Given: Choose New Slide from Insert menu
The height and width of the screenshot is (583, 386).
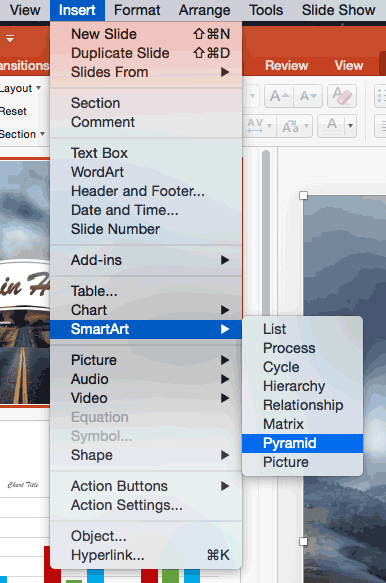Looking at the screenshot, I should [x=146, y=34].
